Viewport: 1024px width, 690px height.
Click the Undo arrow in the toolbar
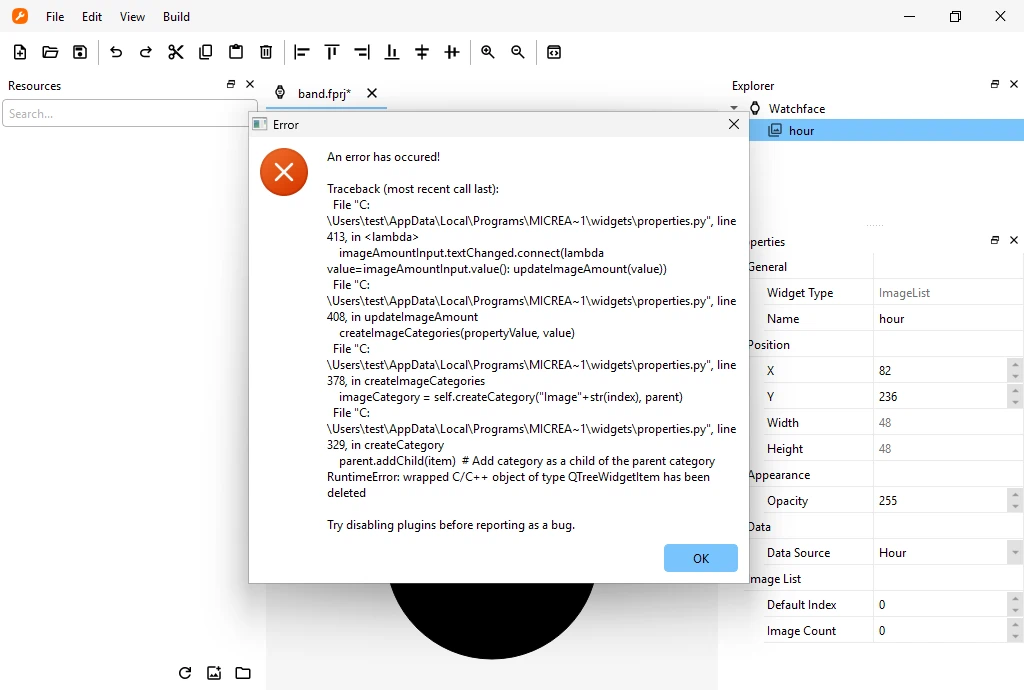pos(116,52)
